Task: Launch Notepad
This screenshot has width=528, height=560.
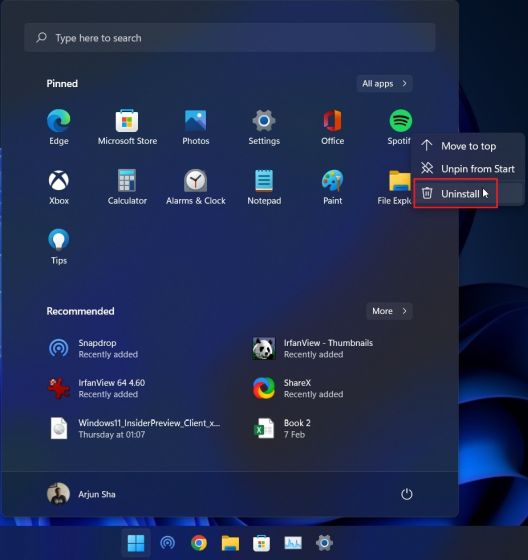Action: click(x=264, y=188)
